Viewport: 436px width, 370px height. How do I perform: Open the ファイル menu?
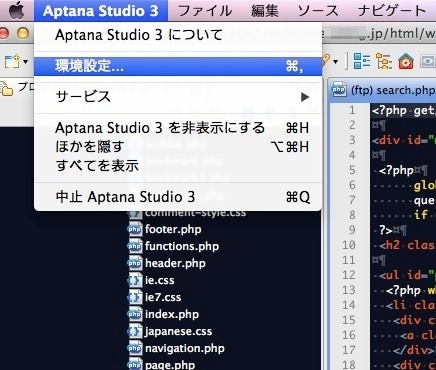205,11
